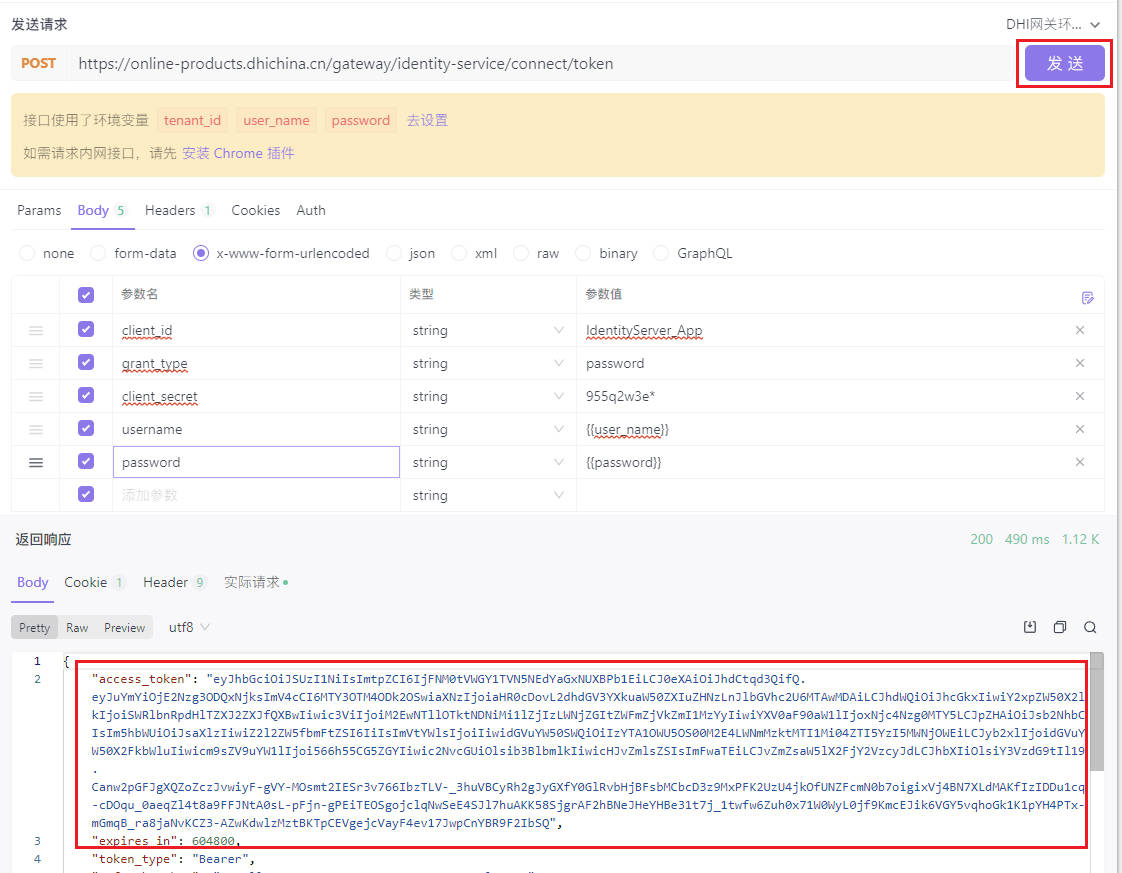Image resolution: width=1122 pixels, height=873 pixels.
Task: Select the x-www-form-urlencoded radio button
Action: 201,253
